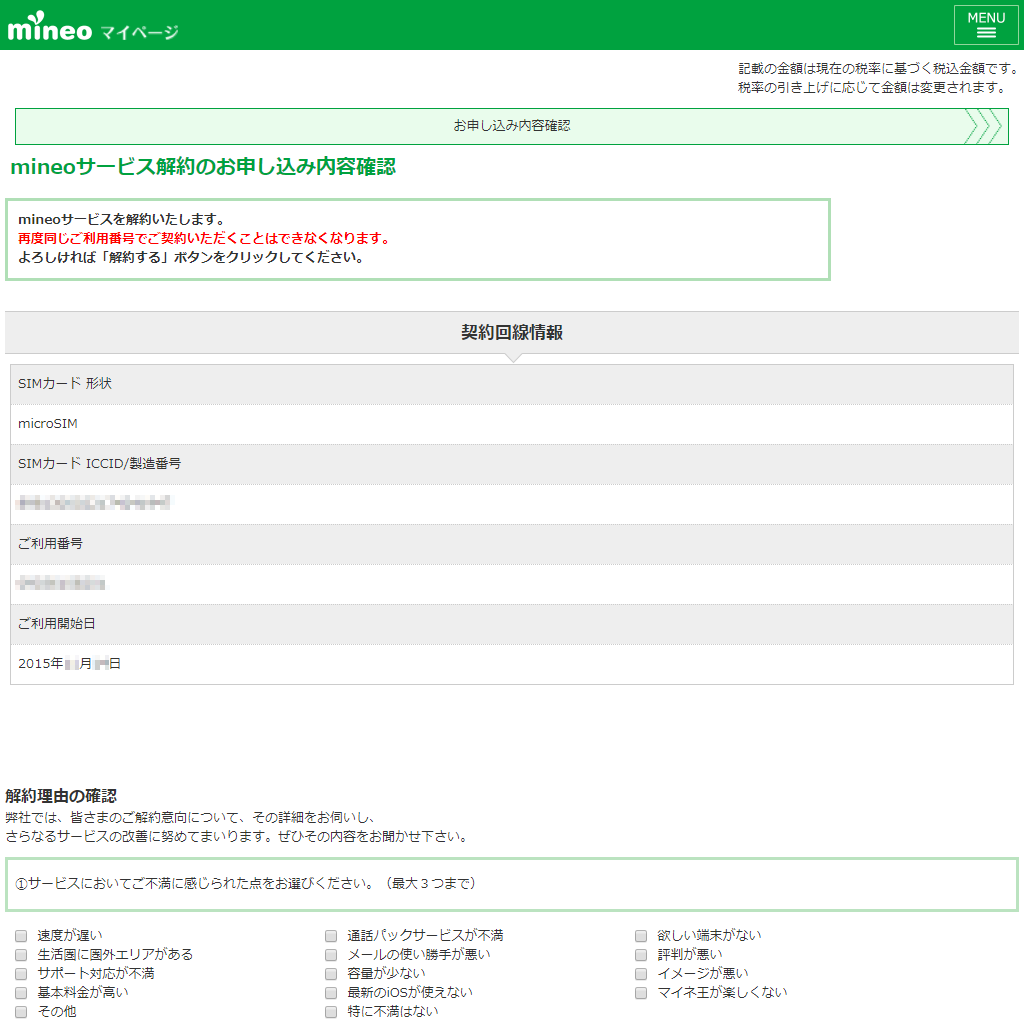
Task: Click the red 再度同じご利用番号 warning text
Action: point(204,238)
